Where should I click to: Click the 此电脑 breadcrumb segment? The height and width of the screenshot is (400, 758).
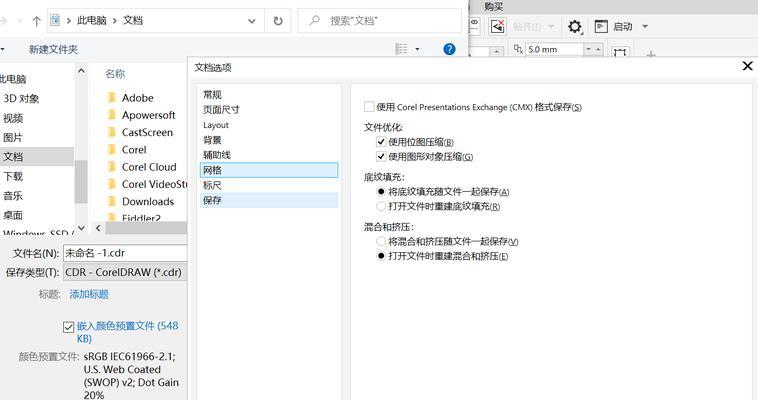[x=92, y=20]
